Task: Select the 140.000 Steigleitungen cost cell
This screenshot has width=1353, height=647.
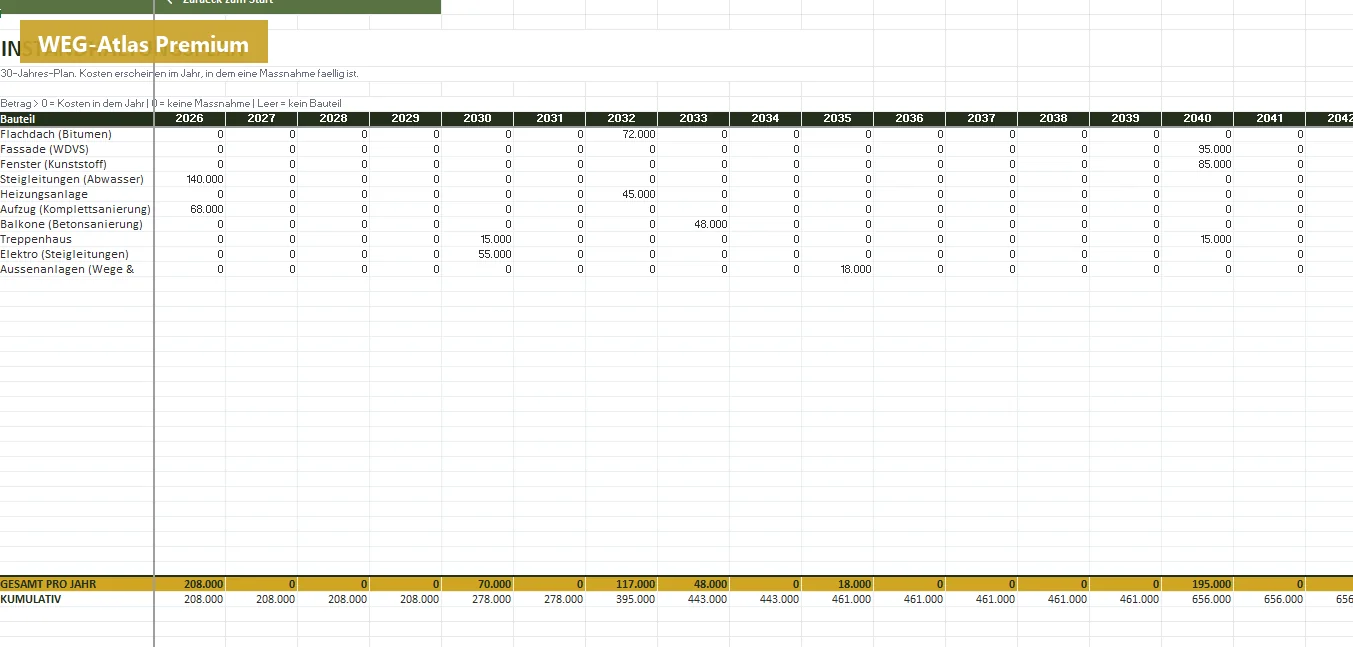Action: click(x=190, y=179)
